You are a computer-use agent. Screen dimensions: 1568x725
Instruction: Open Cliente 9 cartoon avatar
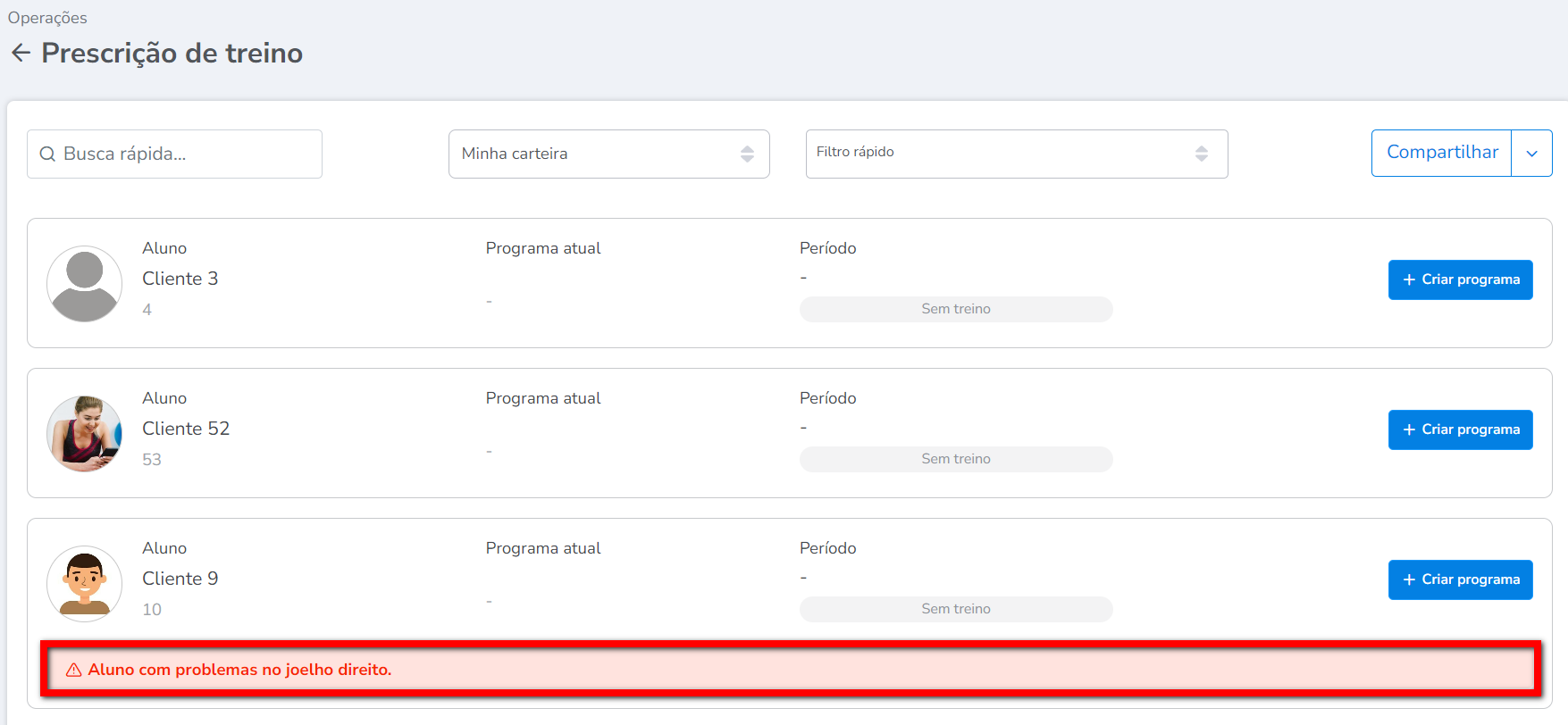click(85, 584)
